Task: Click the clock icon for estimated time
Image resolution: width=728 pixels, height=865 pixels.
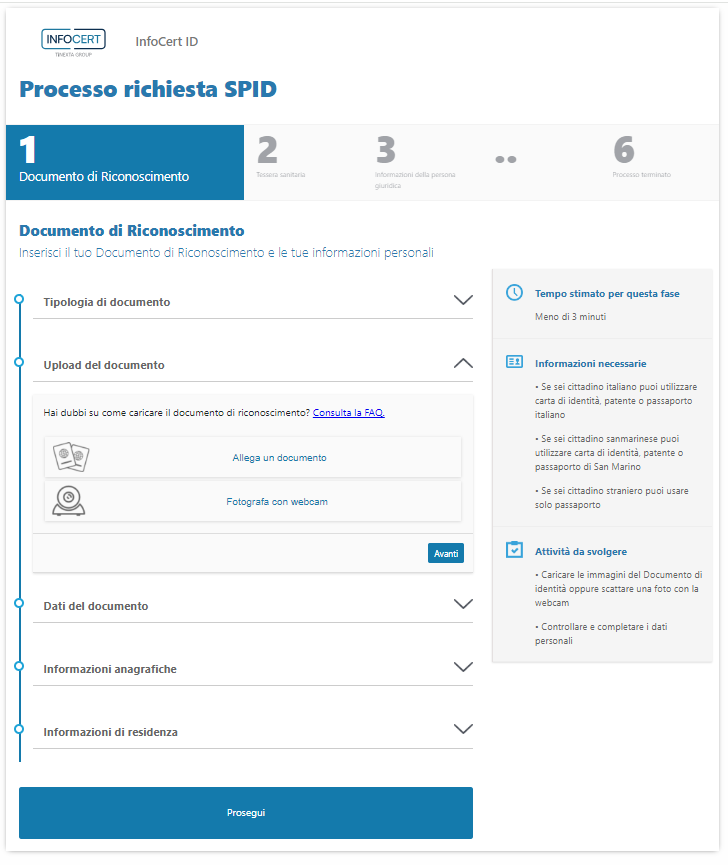Action: pyautogui.click(x=514, y=293)
